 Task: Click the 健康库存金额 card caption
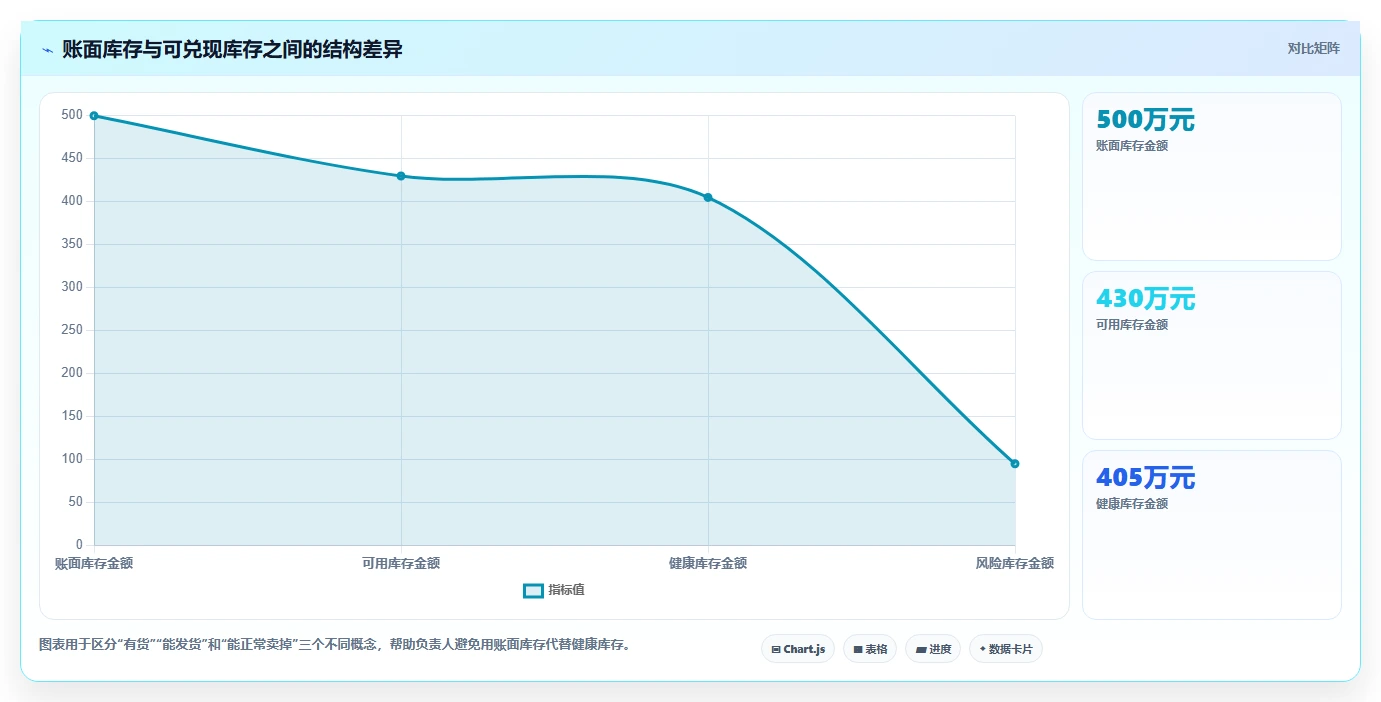(x=1132, y=504)
